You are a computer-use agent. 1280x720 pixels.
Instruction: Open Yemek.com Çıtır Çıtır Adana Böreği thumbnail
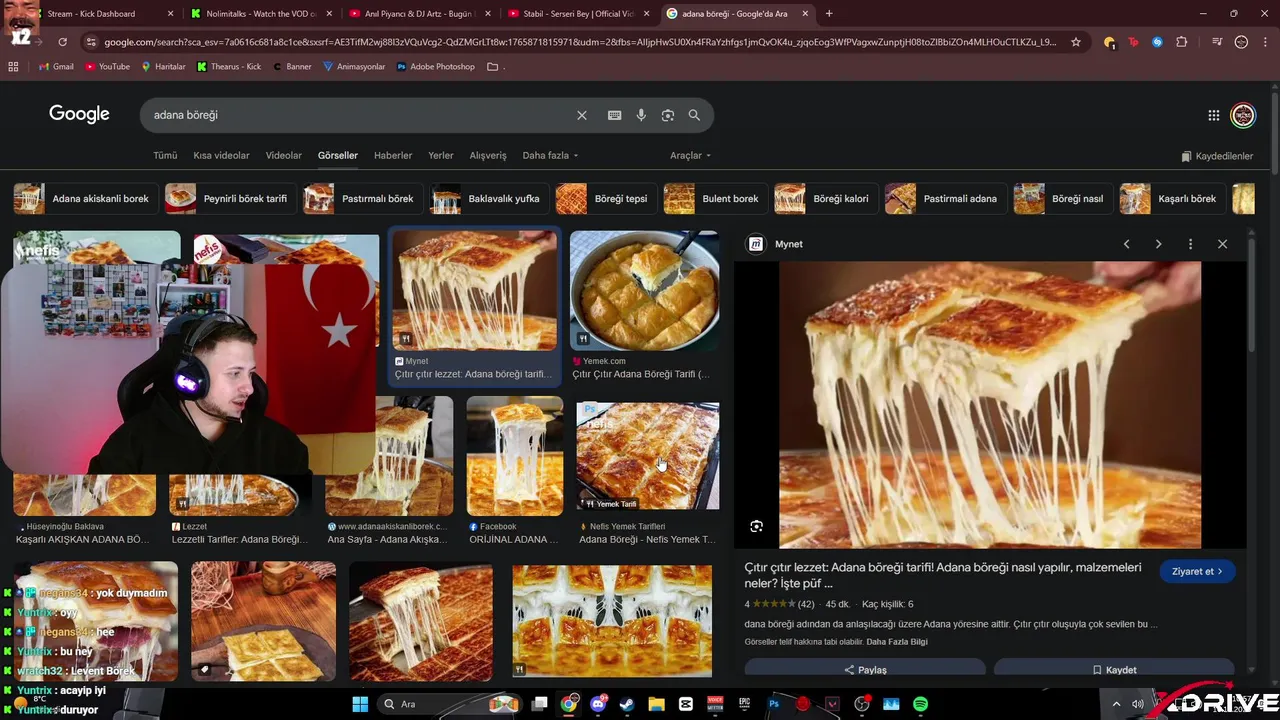coord(644,291)
